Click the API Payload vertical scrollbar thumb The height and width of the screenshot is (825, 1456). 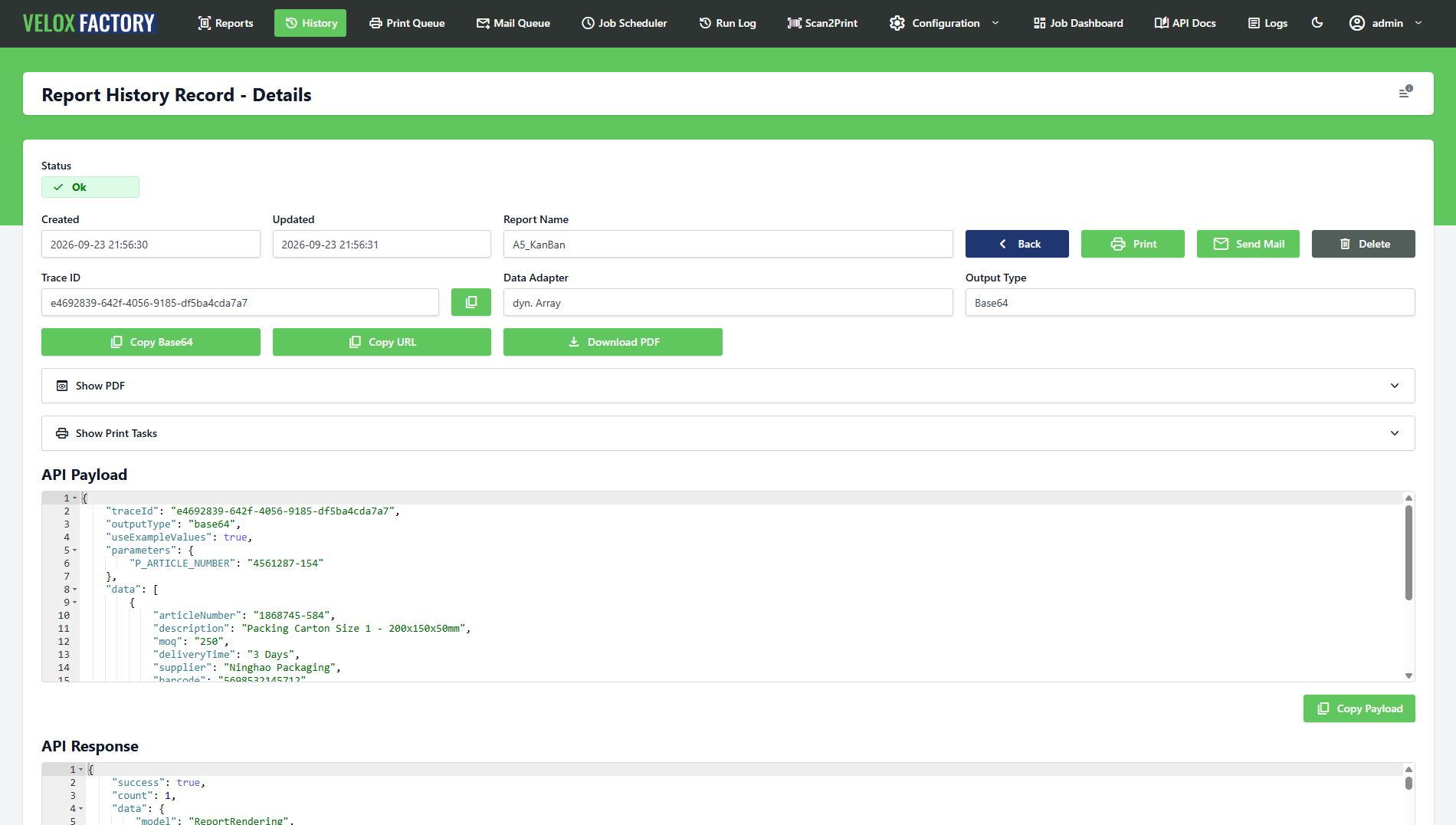click(x=1408, y=552)
